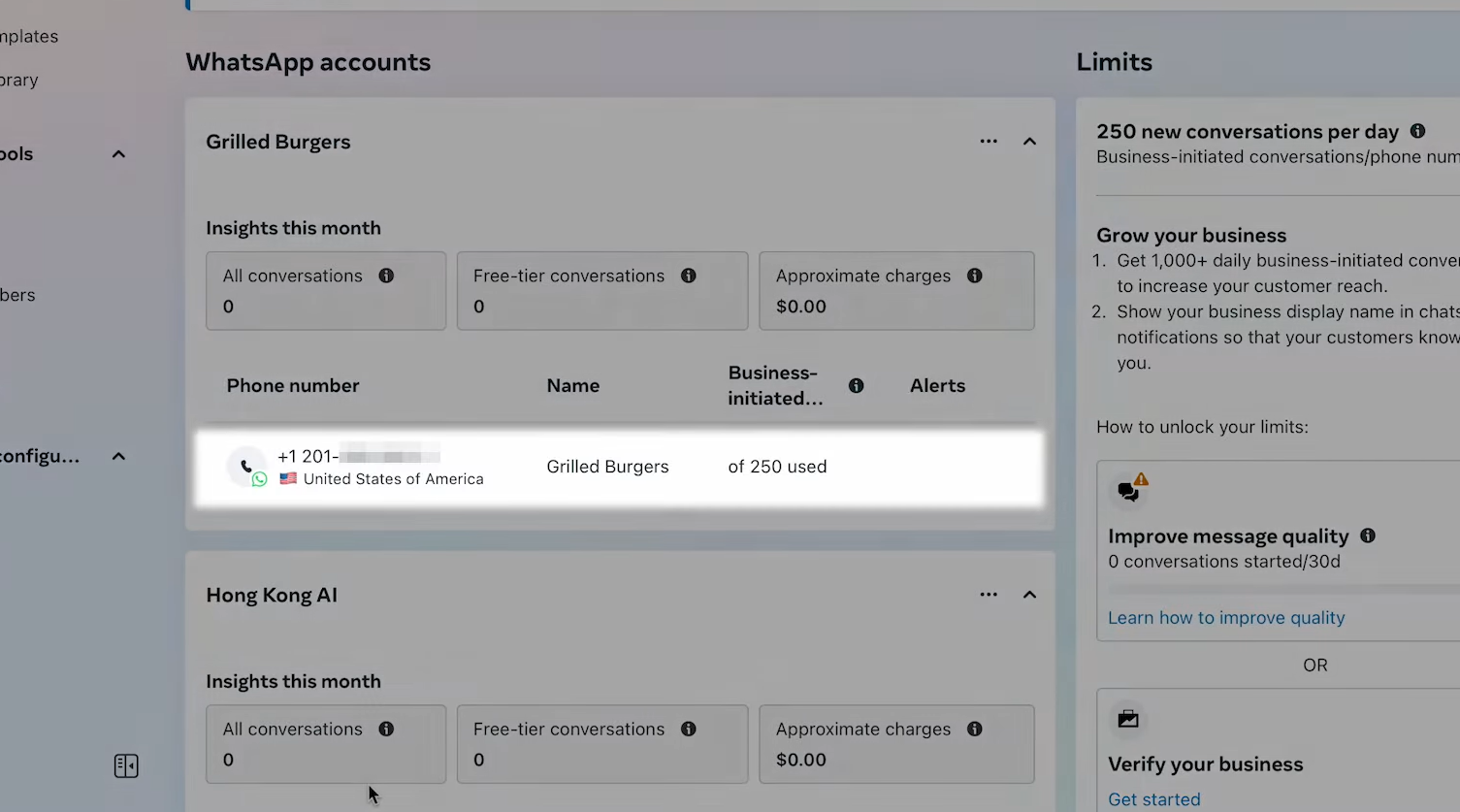Click the info icon beside Grilled Burgers Approximate charges
Screen dimensions: 1460x812
coord(975,276)
